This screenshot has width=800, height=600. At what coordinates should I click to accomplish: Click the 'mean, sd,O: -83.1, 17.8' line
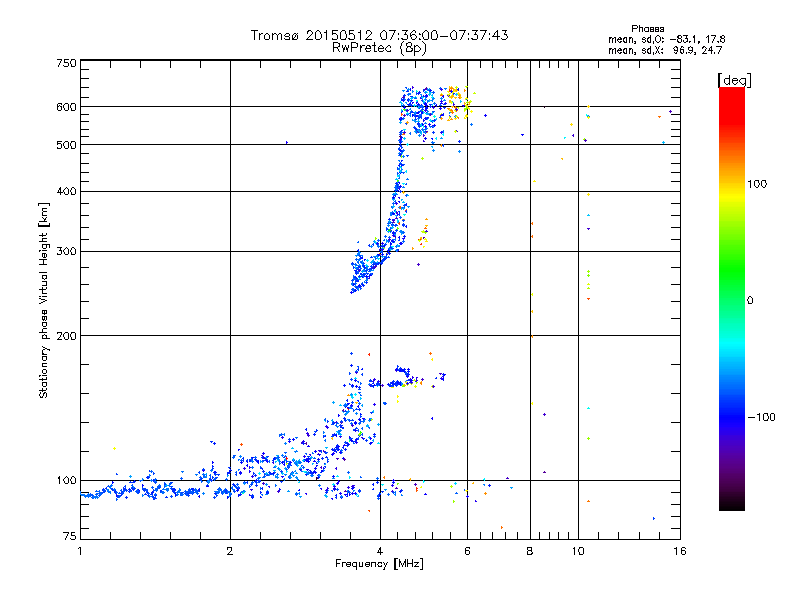point(666,39)
